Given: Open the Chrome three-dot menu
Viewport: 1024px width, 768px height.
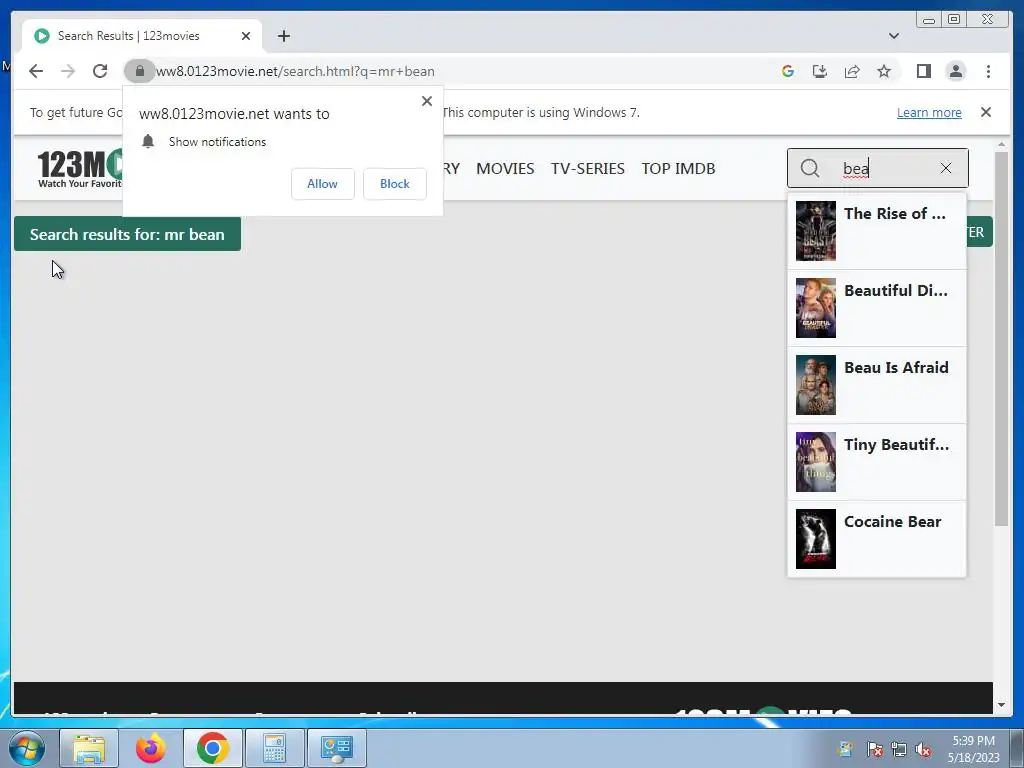Looking at the screenshot, I should click(x=988, y=71).
